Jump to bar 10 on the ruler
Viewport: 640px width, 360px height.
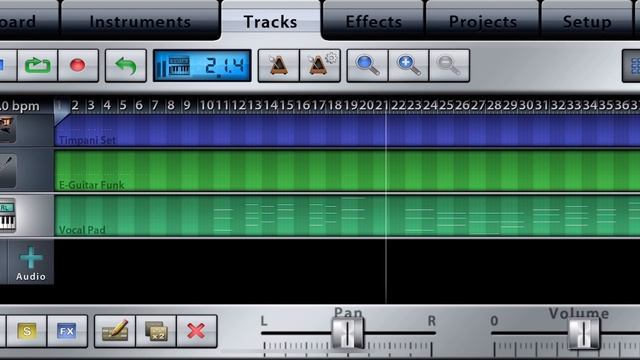coord(207,106)
